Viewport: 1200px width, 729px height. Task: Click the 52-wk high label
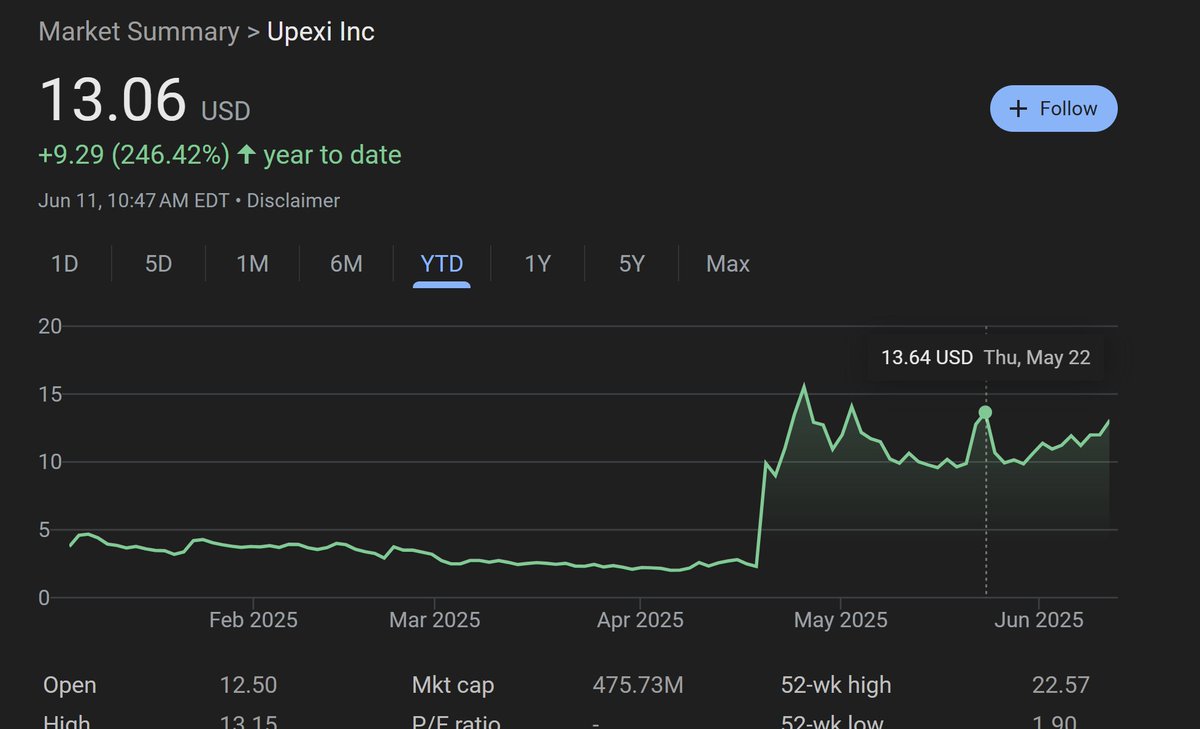click(836, 685)
